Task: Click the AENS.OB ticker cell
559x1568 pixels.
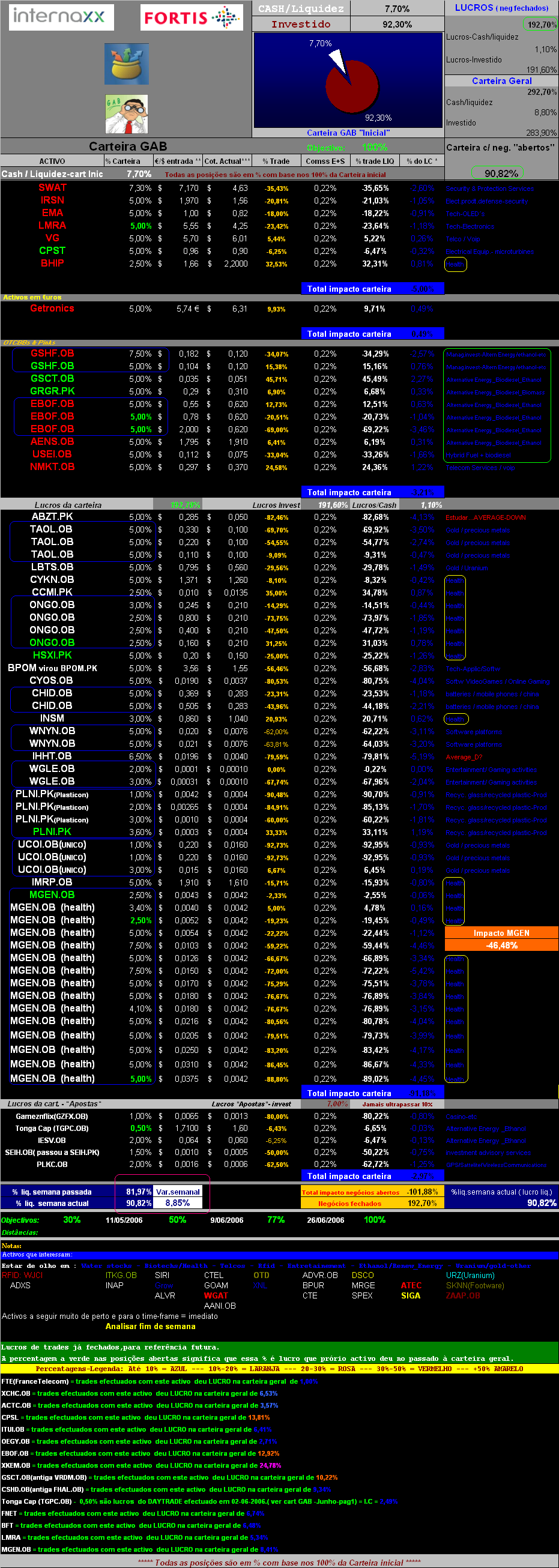Action: (x=52, y=442)
